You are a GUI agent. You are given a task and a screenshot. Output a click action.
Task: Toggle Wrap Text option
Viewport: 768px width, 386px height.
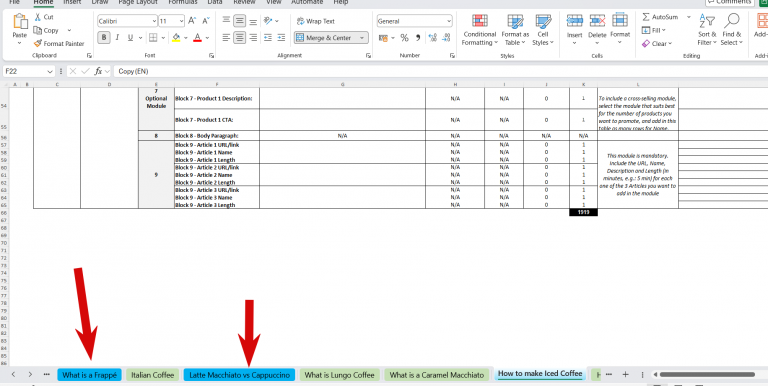(x=315, y=21)
